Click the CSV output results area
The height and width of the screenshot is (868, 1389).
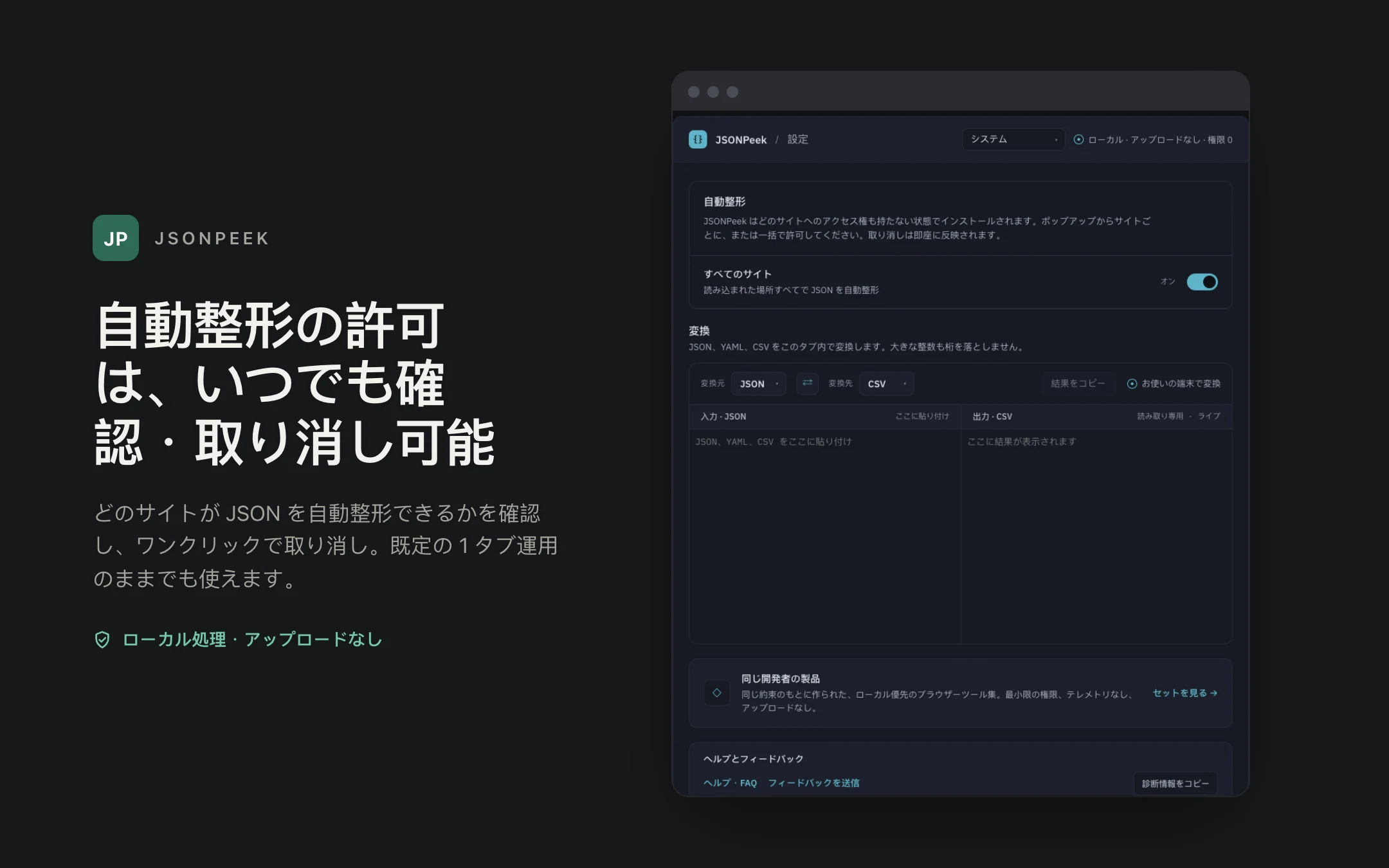pyautogui.click(x=1096, y=536)
